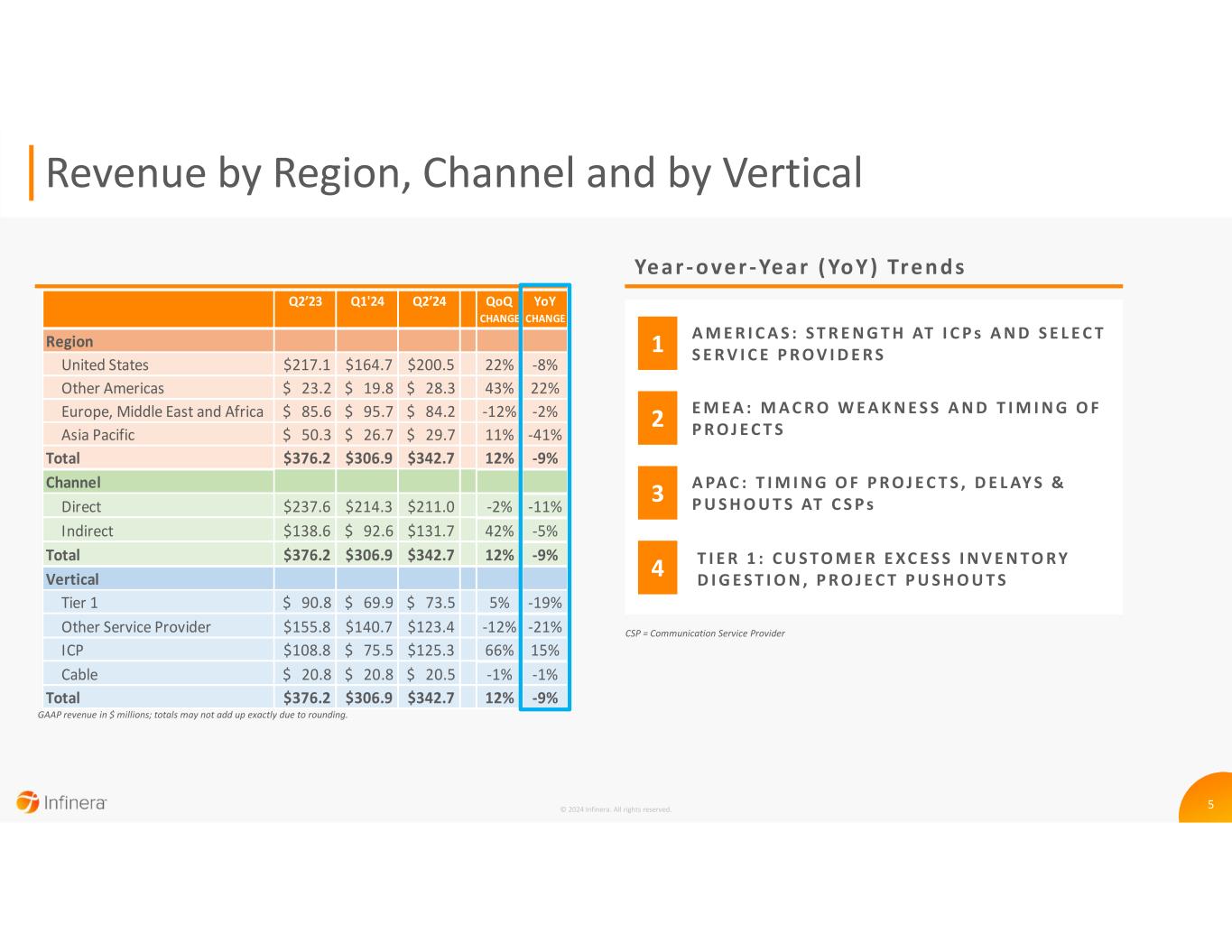The height and width of the screenshot is (952, 1232).
Task: Click the orange number 1 badge
Action: pos(657,344)
